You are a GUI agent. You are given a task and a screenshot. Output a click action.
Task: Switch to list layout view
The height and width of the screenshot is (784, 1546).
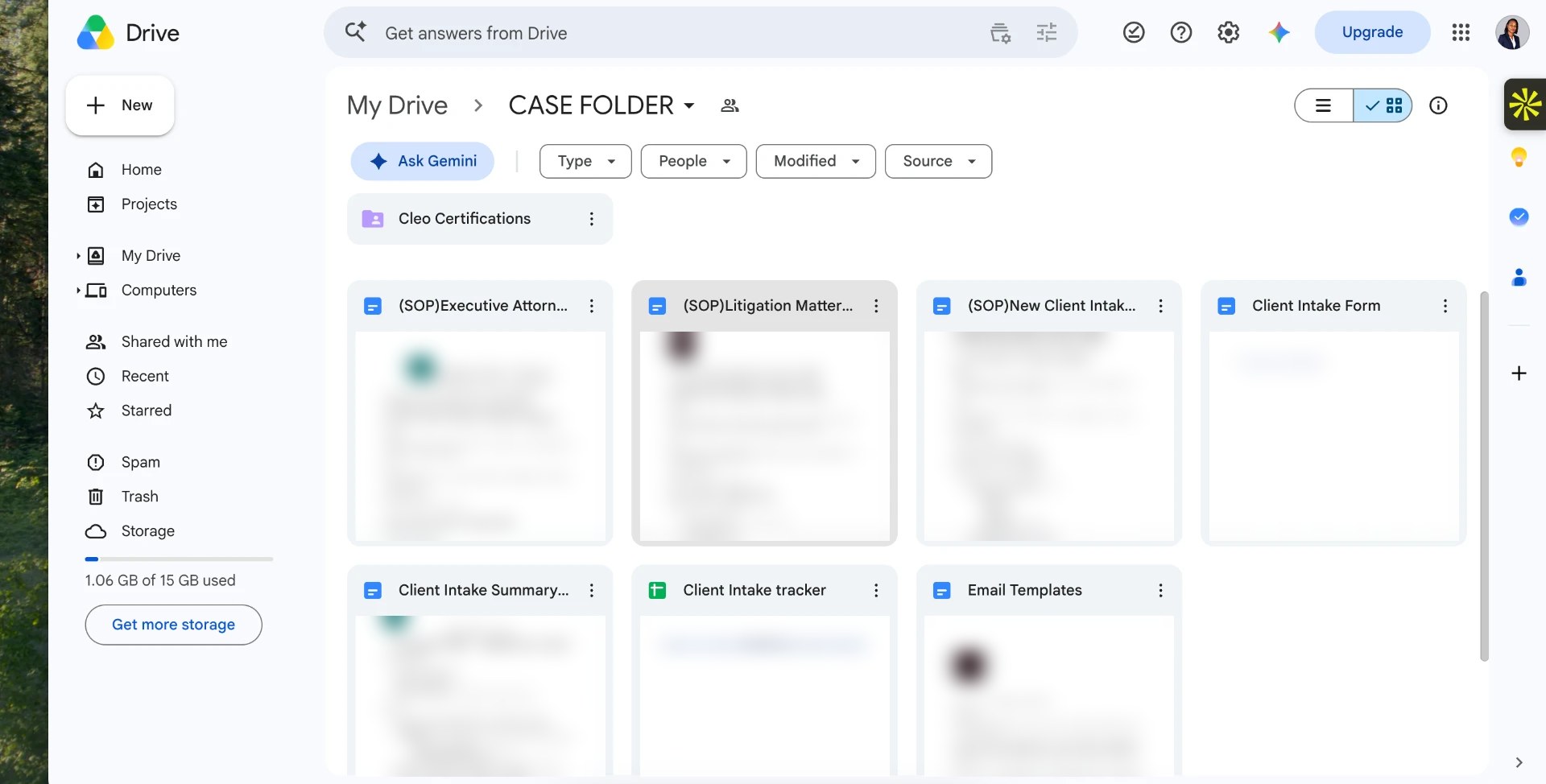pyautogui.click(x=1324, y=105)
